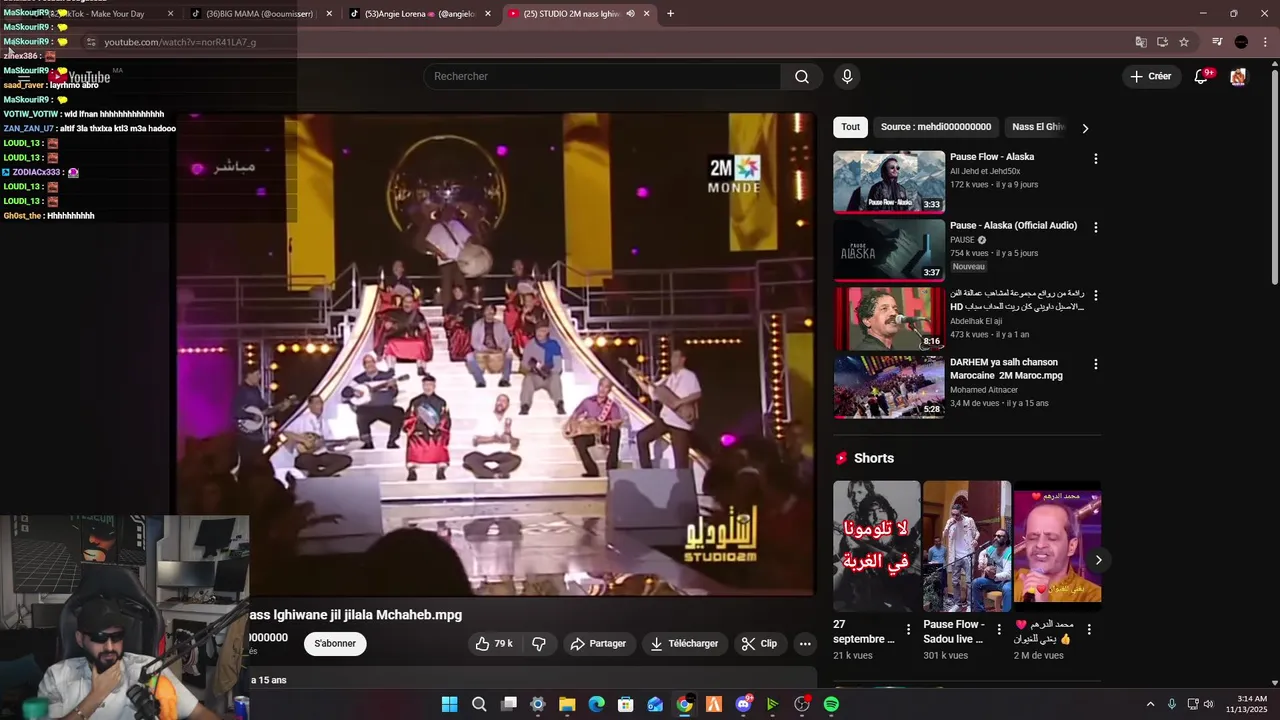
Task: Open Abdelhak El aji video thumbnail
Action: point(888,318)
